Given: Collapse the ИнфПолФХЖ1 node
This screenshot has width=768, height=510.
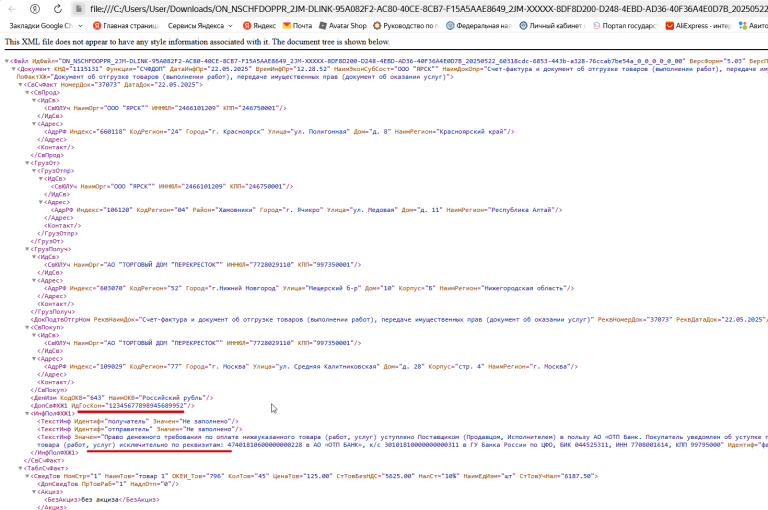Looking at the screenshot, I should tap(27, 414).
